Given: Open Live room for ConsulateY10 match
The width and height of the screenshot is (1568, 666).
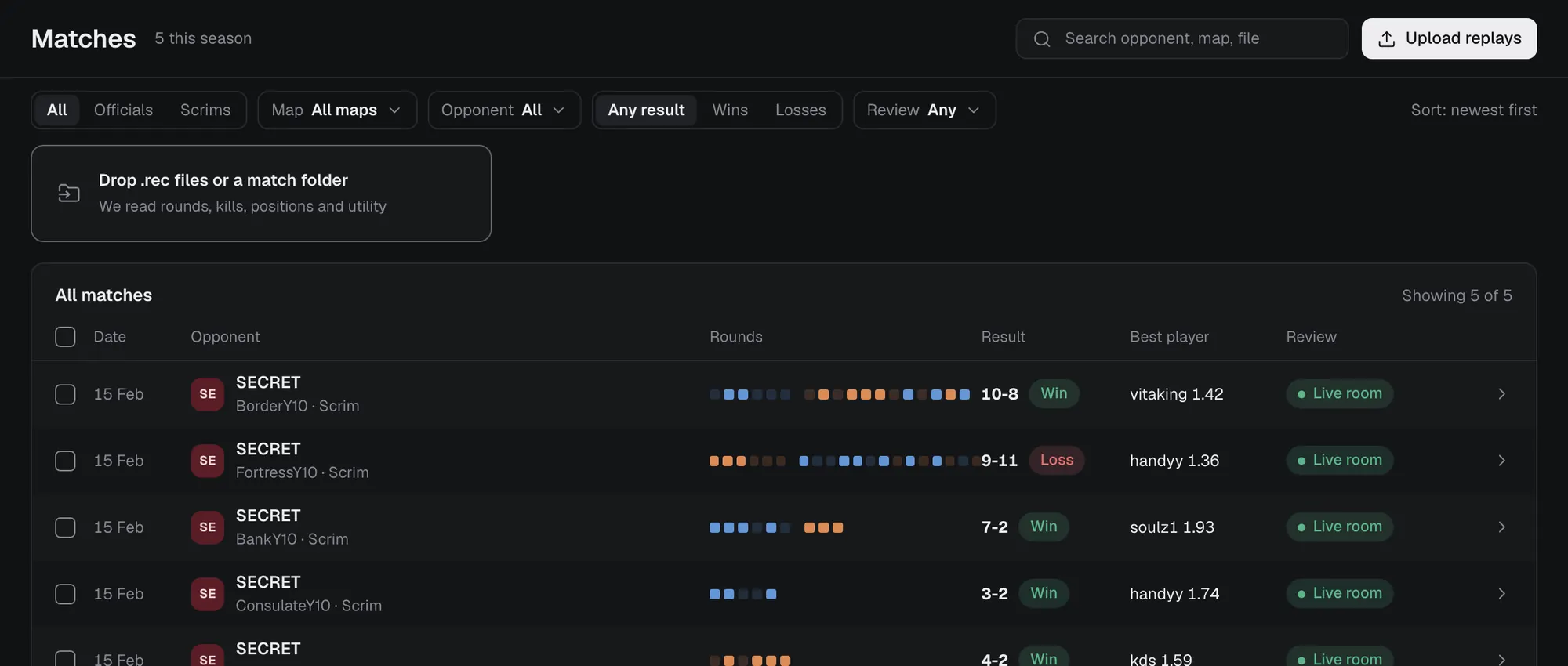Looking at the screenshot, I should pos(1339,593).
